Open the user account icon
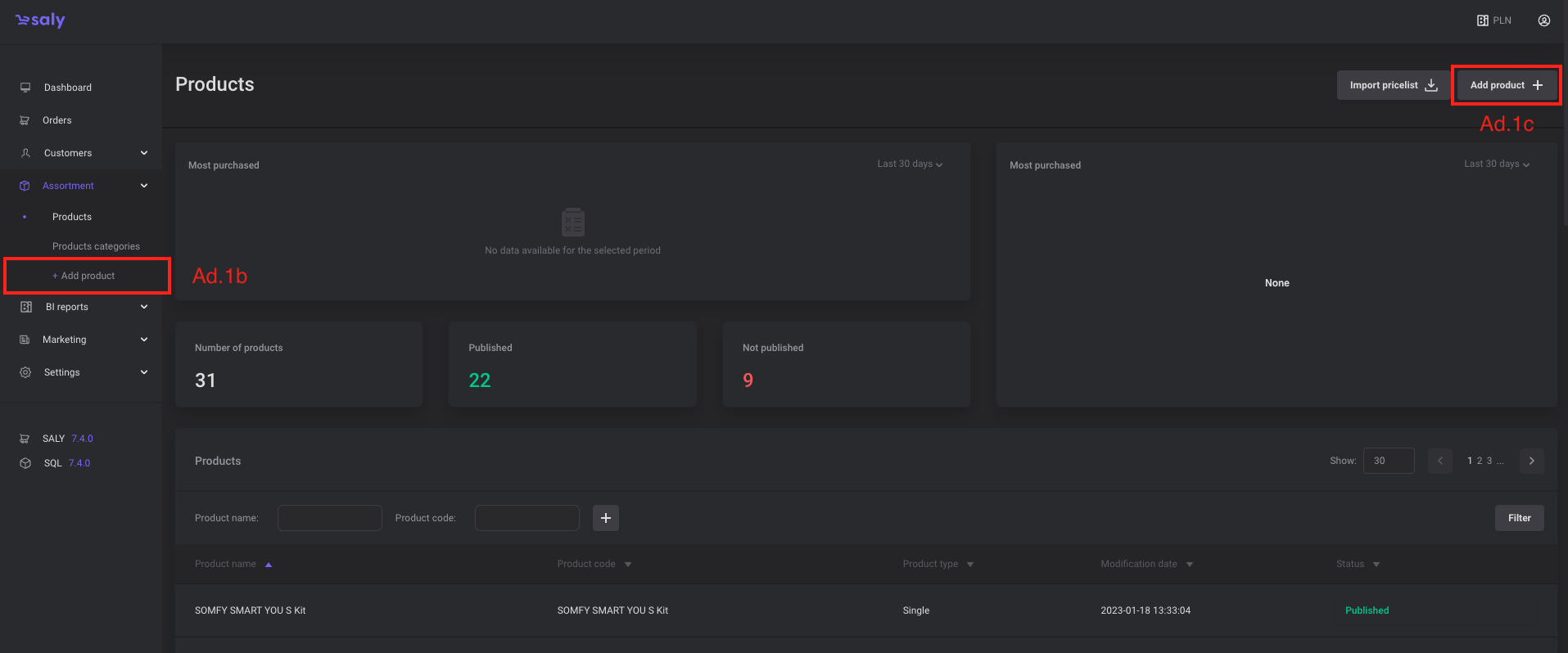 pyautogui.click(x=1543, y=20)
